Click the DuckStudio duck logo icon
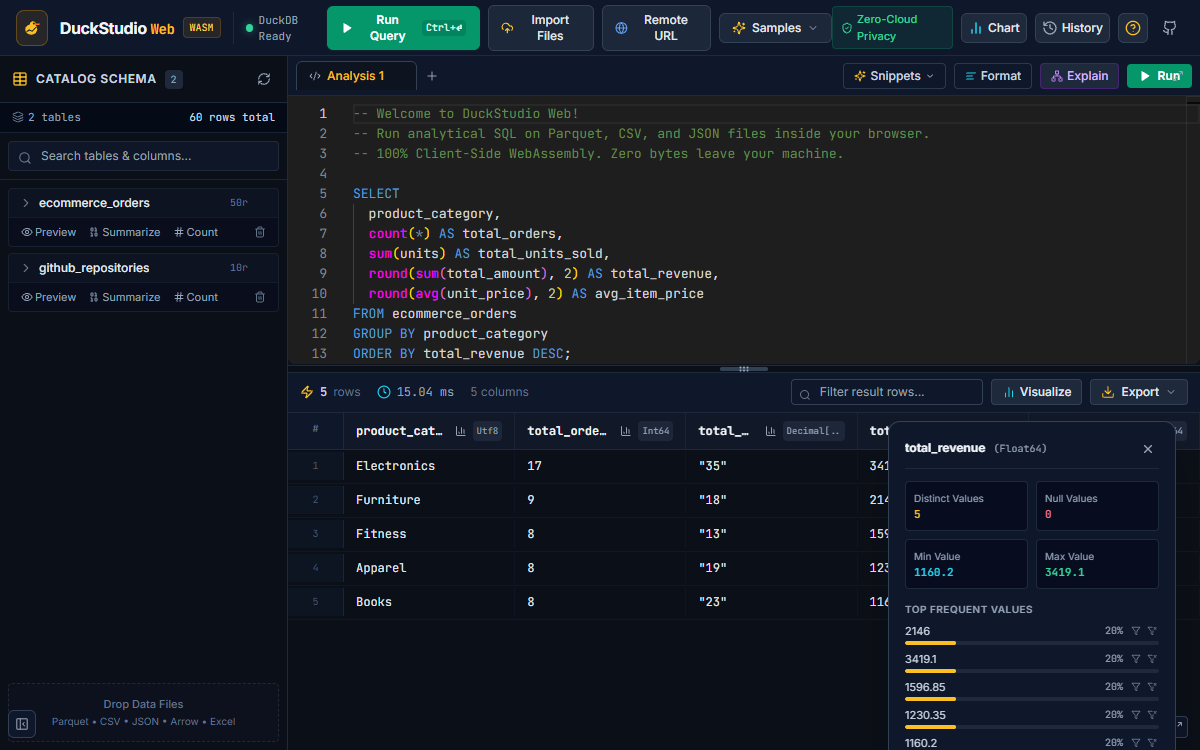Screen dimensions: 1200x750 pos(33,28)
